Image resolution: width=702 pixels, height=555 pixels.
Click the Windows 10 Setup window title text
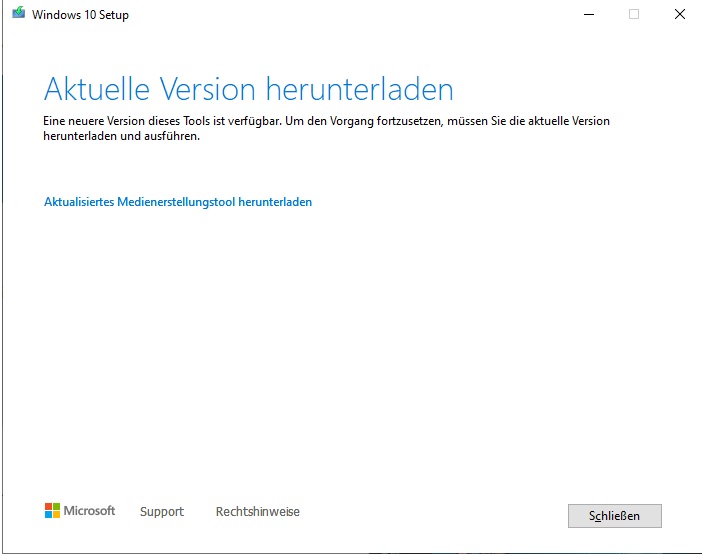click(x=80, y=15)
